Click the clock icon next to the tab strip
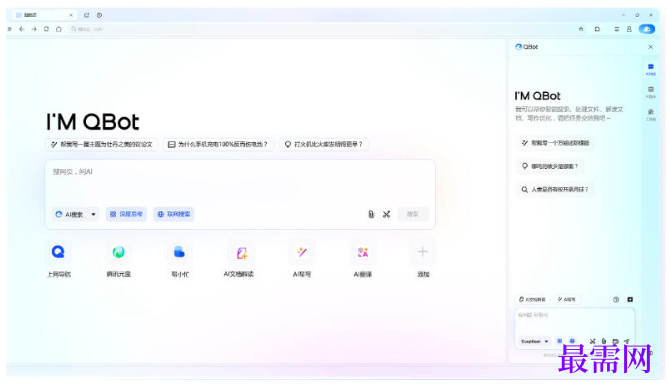This screenshot has width=670, height=390. click(x=99, y=15)
